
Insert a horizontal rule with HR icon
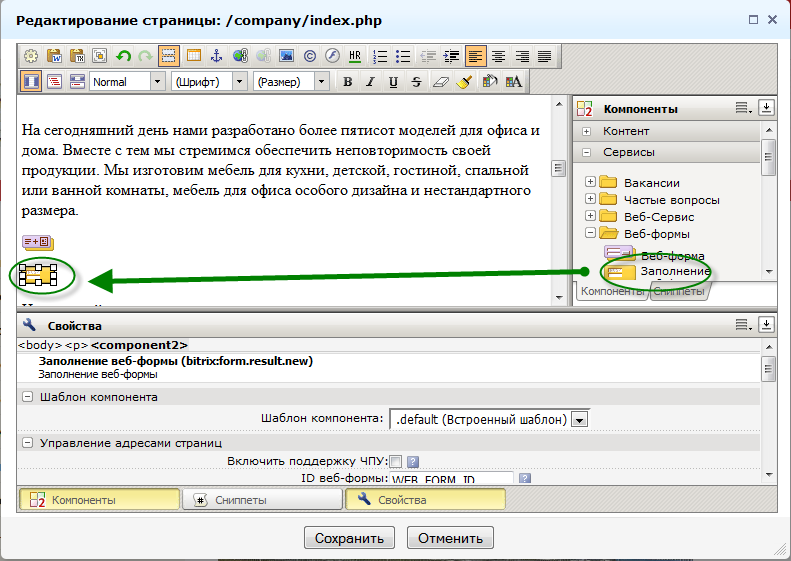click(x=355, y=57)
